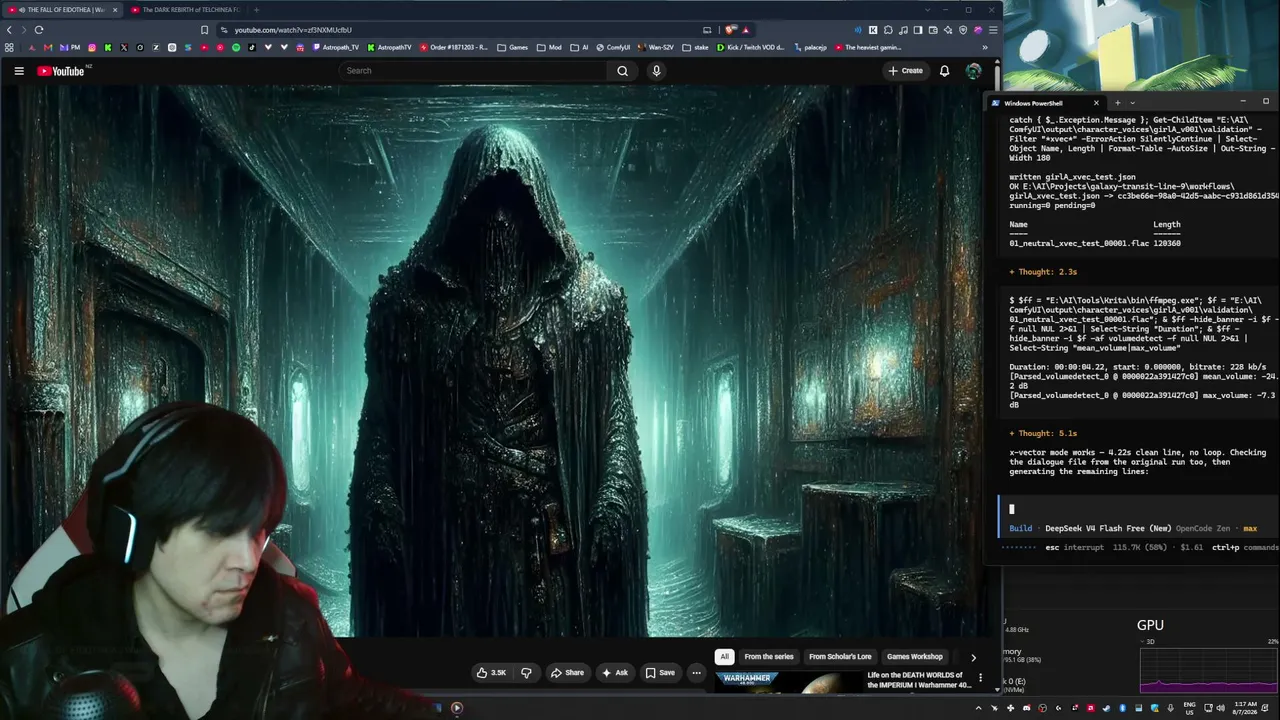1280x720 pixels.
Task: Open more actions ellipsis under video
Action: (x=697, y=672)
